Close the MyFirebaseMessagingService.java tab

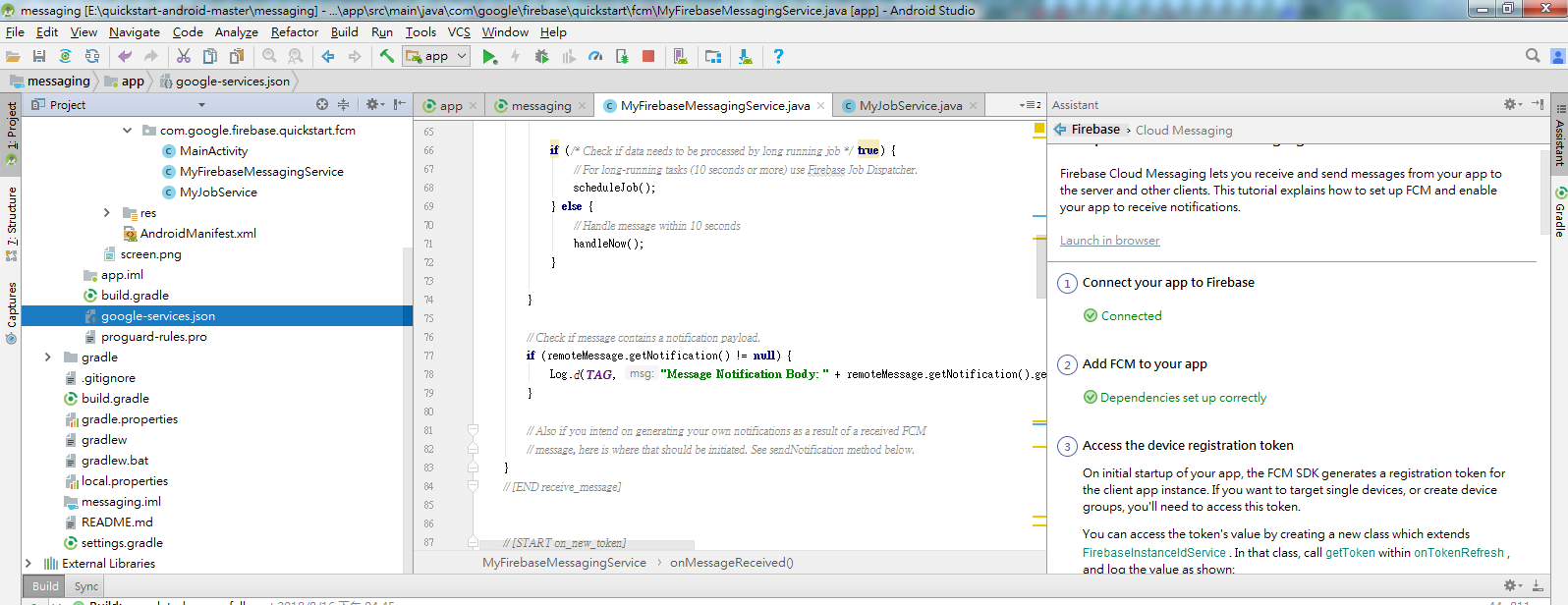coord(821,105)
